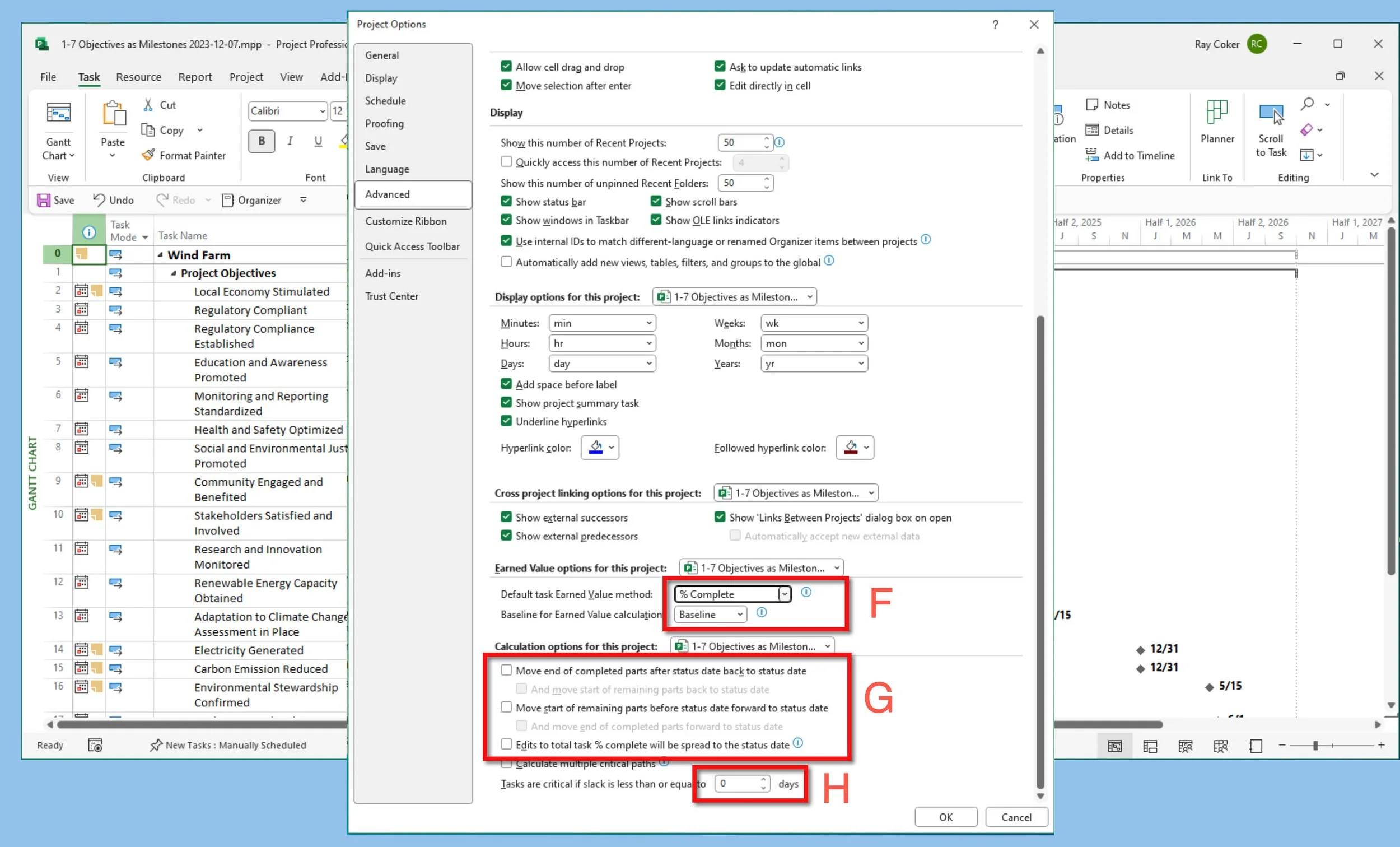Toggle Edit directly in cell checkbox
Image resolution: width=1400 pixels, height=847 pixels.
719,85
